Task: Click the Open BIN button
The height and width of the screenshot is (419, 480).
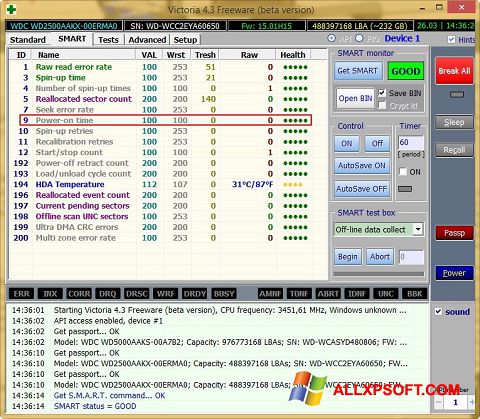Action: 355,98
